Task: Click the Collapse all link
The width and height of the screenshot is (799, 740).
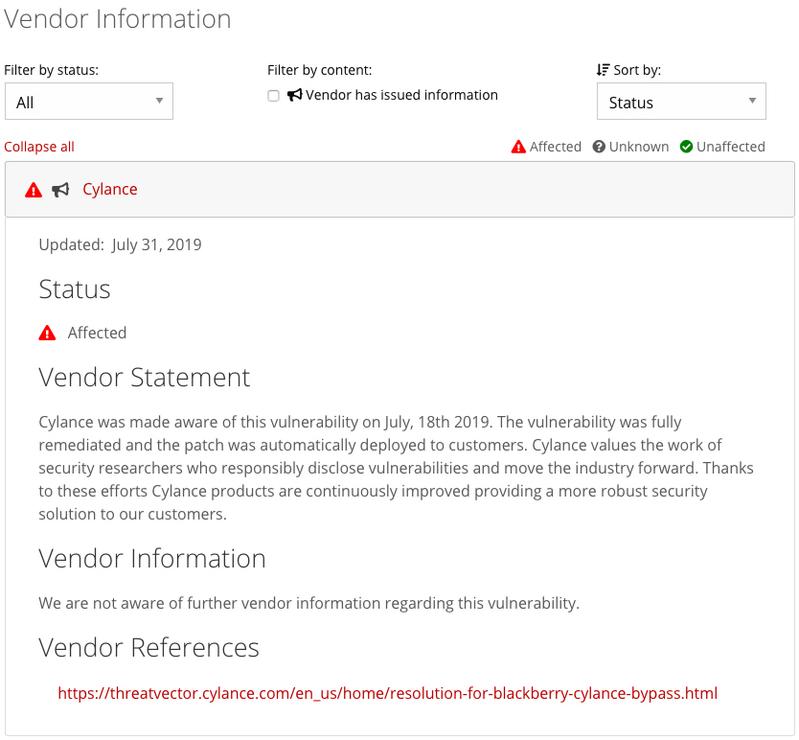Action: 39,147
